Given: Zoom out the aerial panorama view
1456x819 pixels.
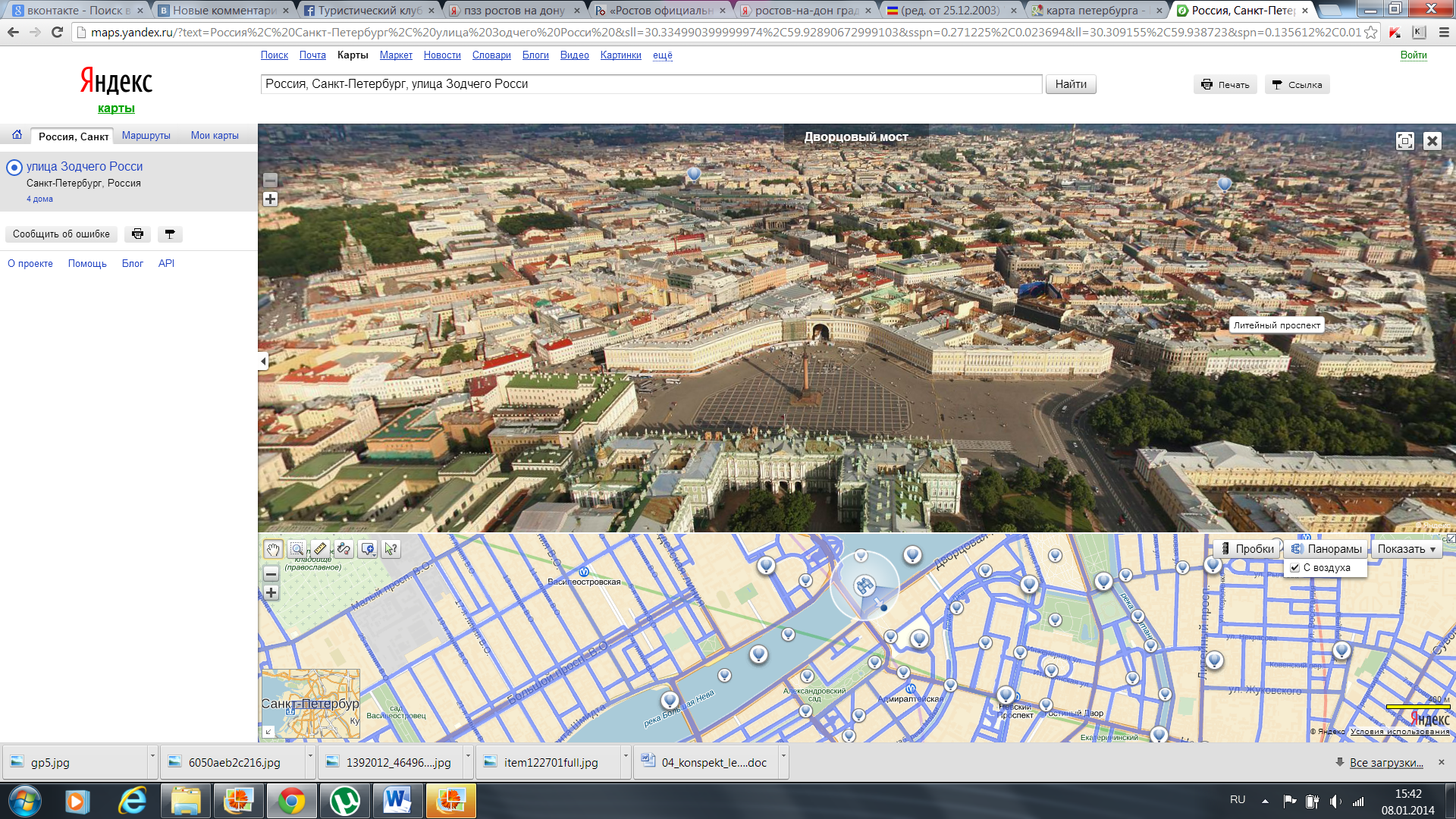Looking at the screenshot, I should 270,180.
